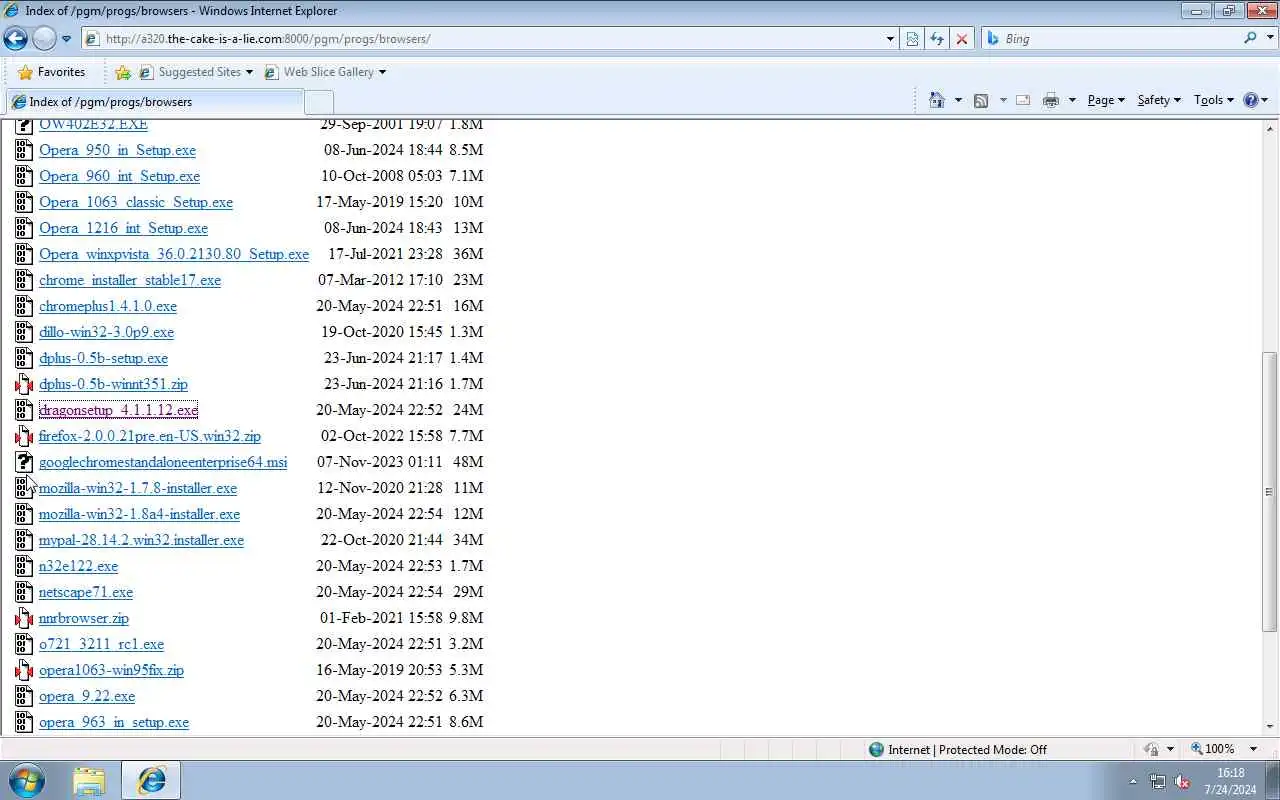Click the scrollbar down arrow
The image size is (1280, 800).
(1270, 726)
